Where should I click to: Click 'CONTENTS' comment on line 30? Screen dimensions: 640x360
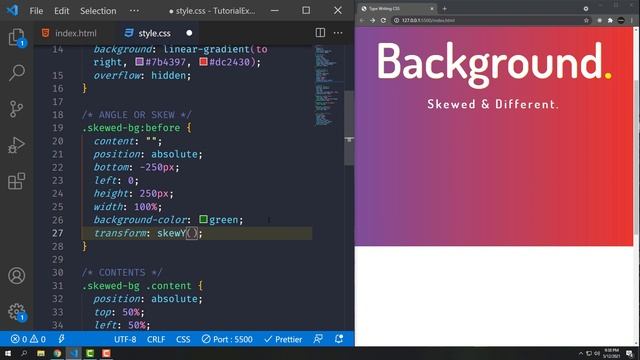click(122, 272)
